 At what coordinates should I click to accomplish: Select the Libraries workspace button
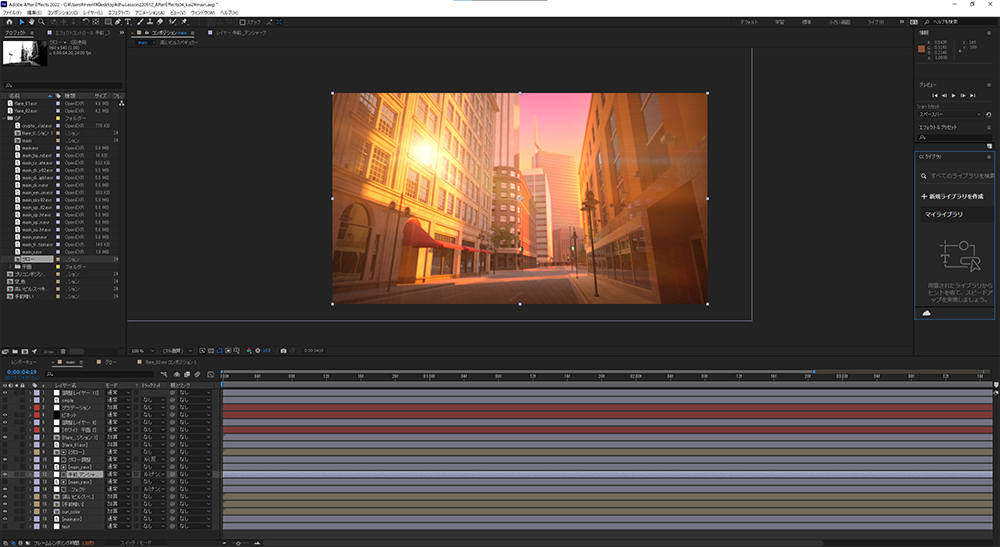876,22
